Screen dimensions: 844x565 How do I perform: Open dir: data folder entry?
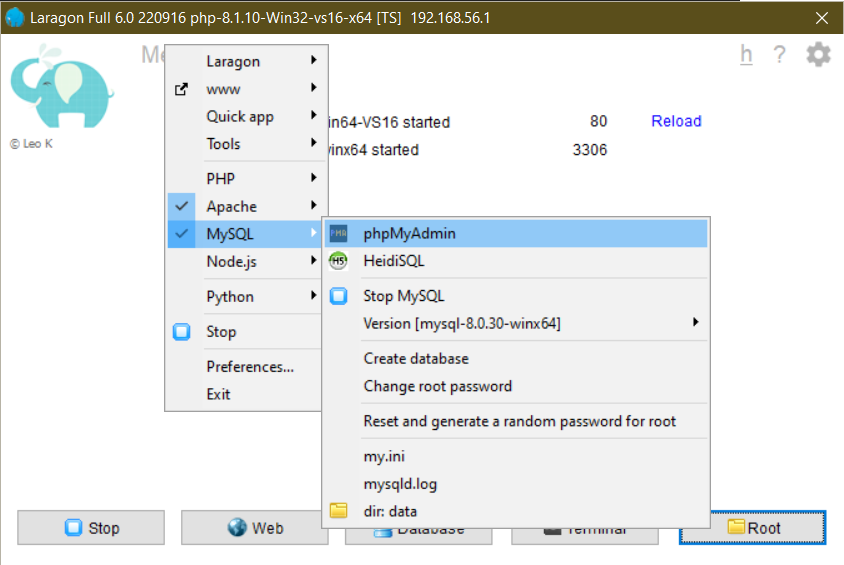[516, 511]
